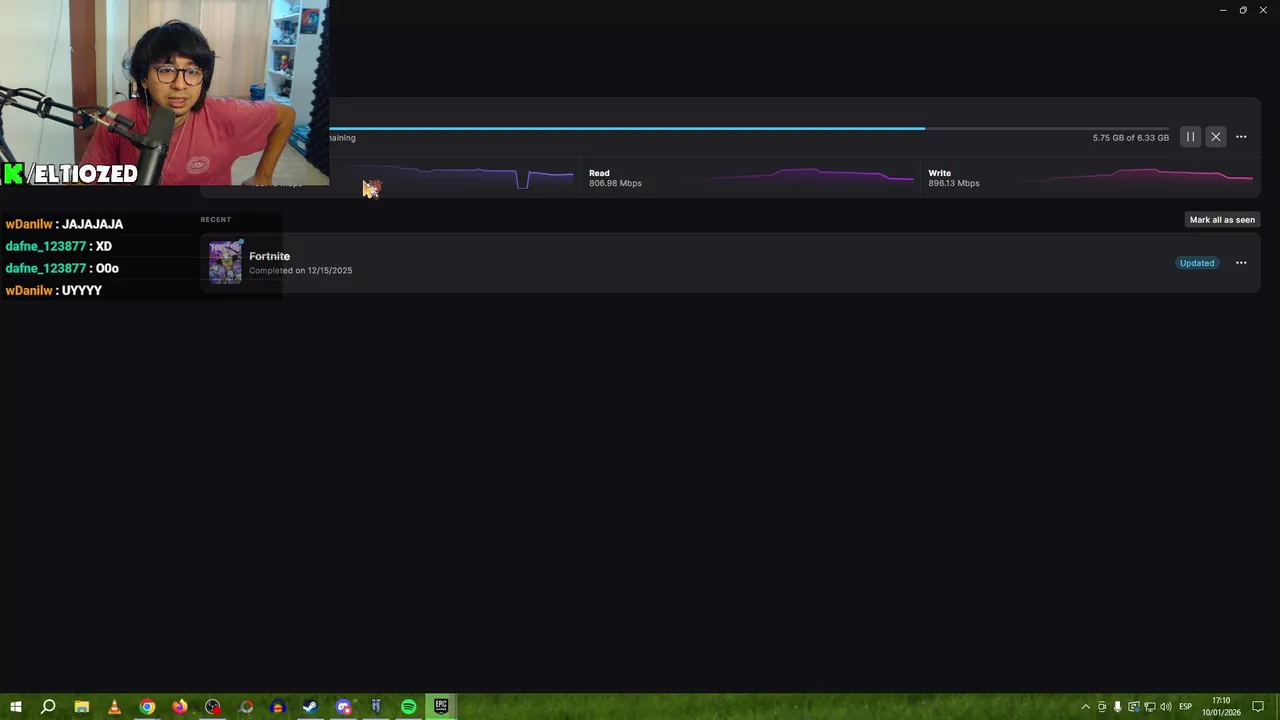Minimize the Epic Games Launcher window

tap(1223, 10)
